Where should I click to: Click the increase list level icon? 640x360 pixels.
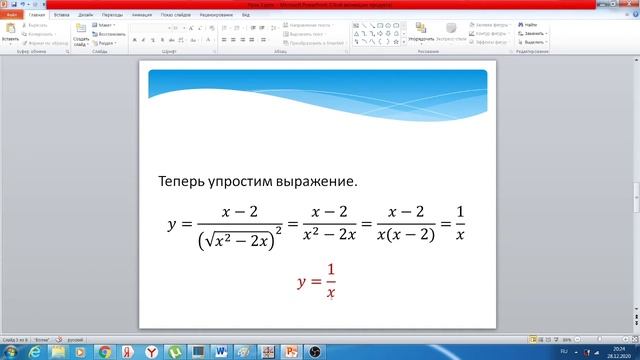262,28
